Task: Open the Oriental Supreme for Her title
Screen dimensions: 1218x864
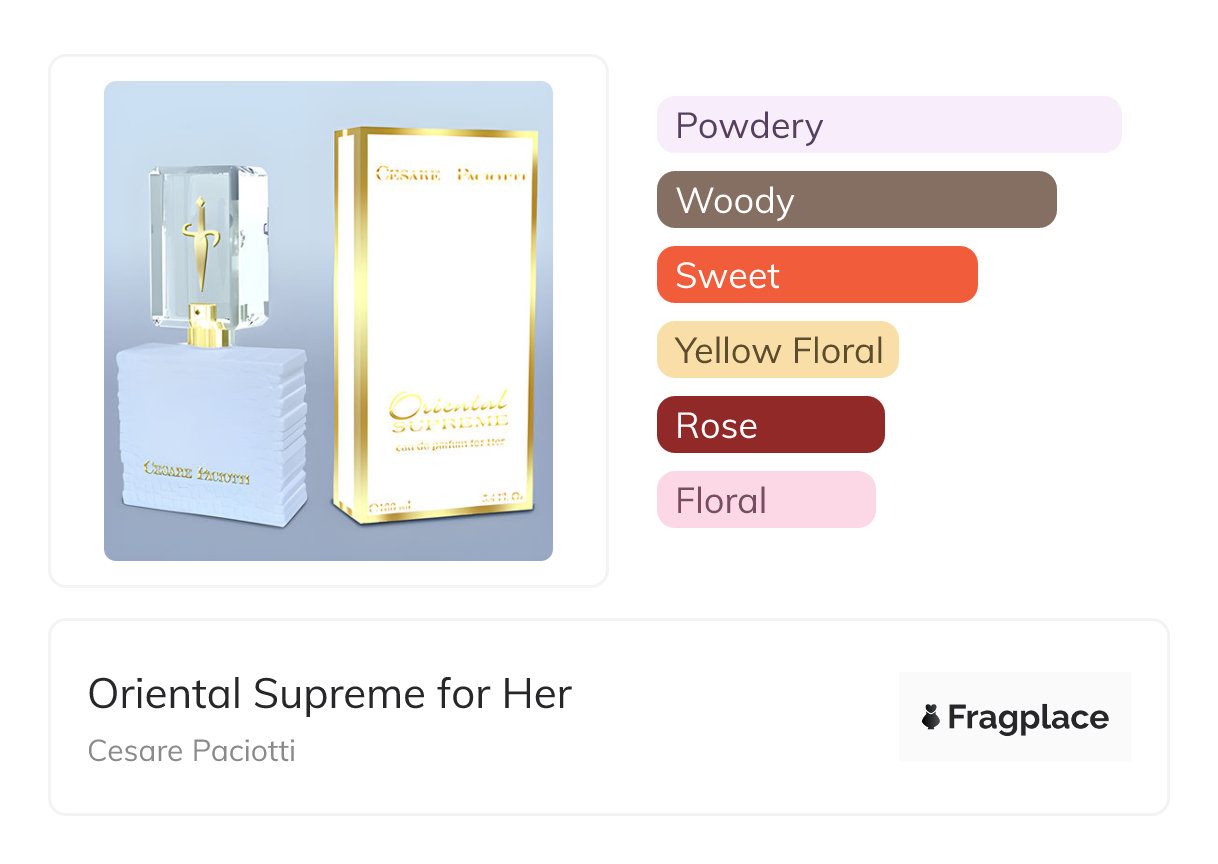Action: click(330, 694)
